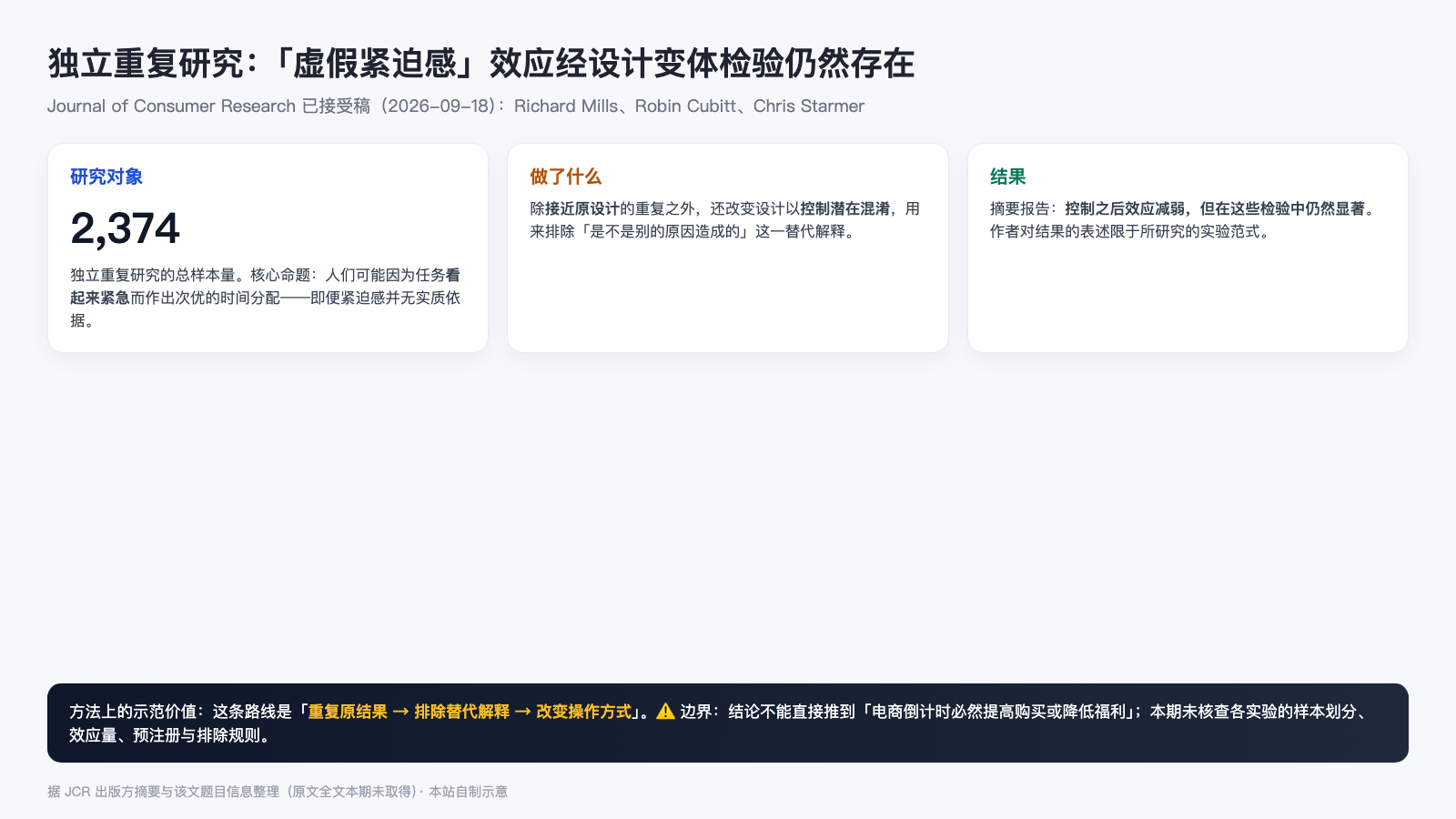This screenshot has width=1456, height=819.
Task: Click the author name Robin Cubitt
Action: pos(685,106)
